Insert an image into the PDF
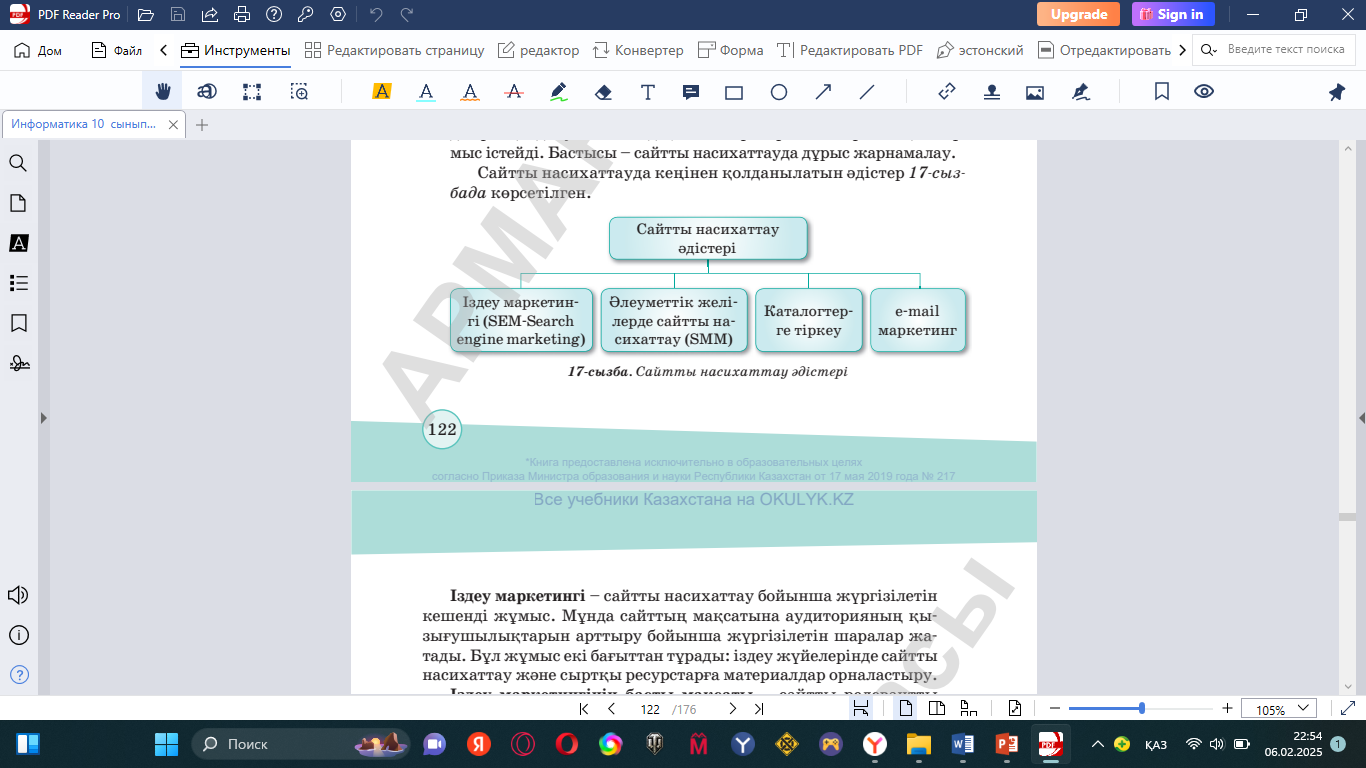1366x768 pixels. tap(1035, 92)
